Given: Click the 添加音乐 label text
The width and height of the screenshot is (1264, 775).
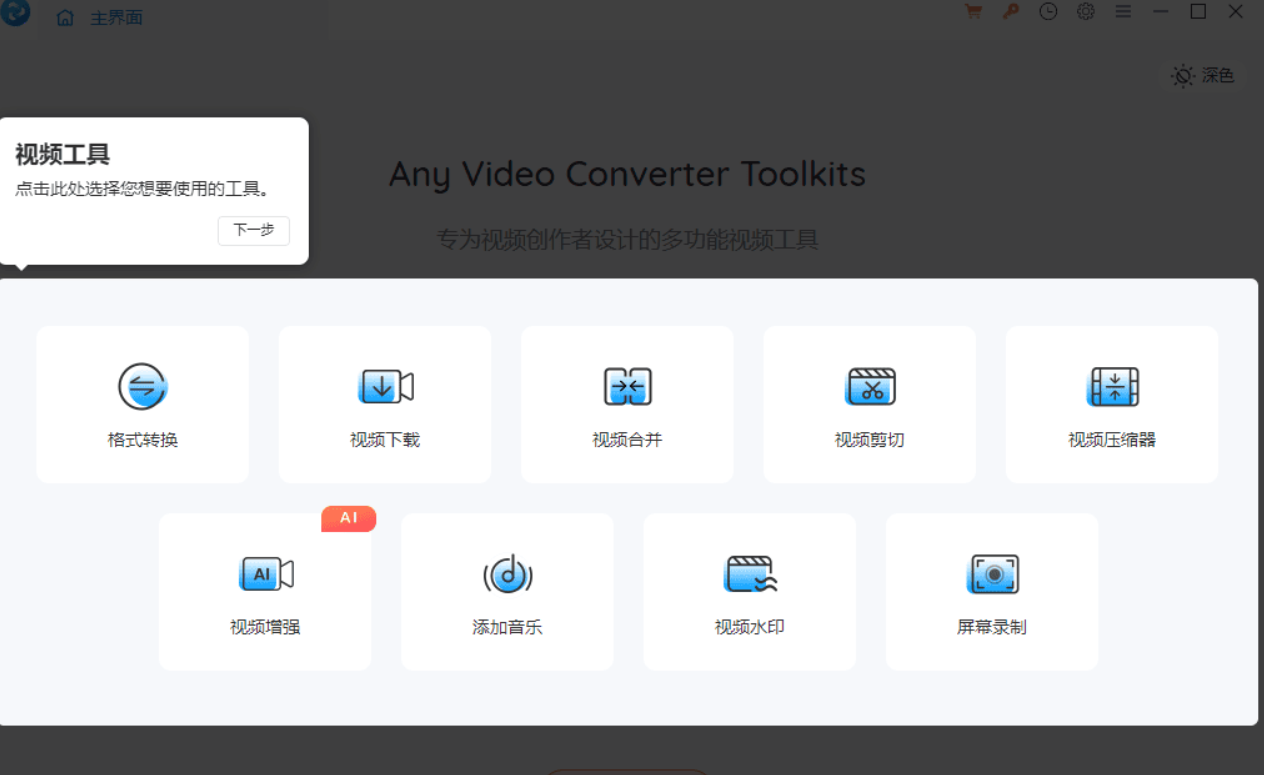Looking at the screenshot, I should pyautogui.click(x=507, y=627).
